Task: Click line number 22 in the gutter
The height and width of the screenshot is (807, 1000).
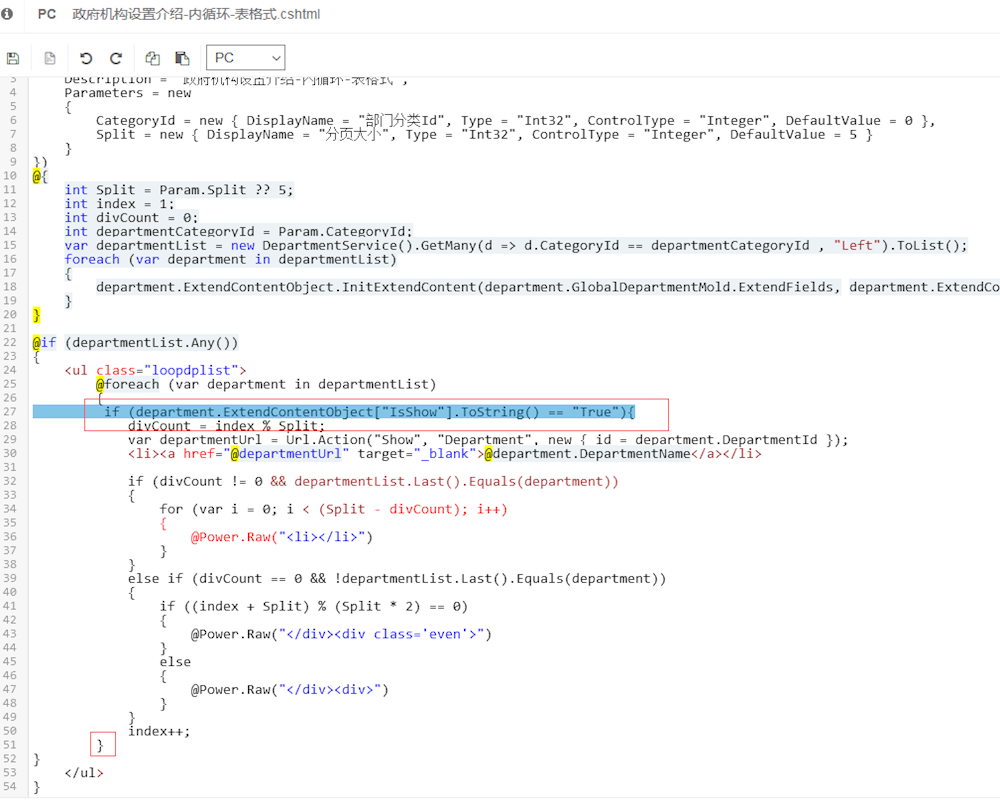Action: (12, 343)
